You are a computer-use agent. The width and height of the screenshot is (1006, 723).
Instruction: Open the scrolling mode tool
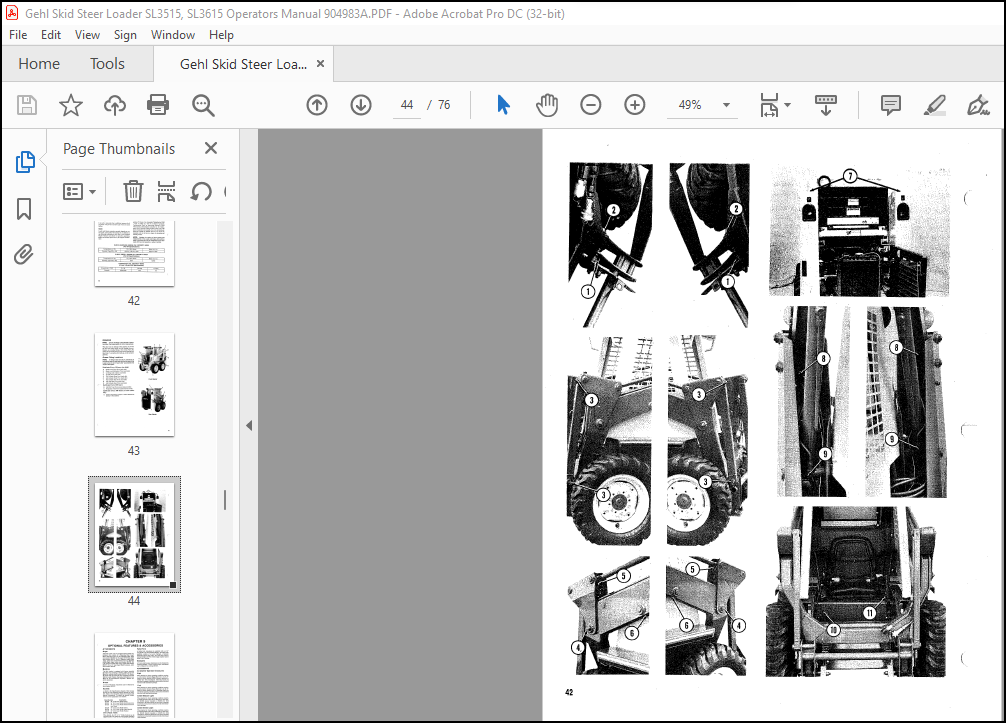[826, 105]
